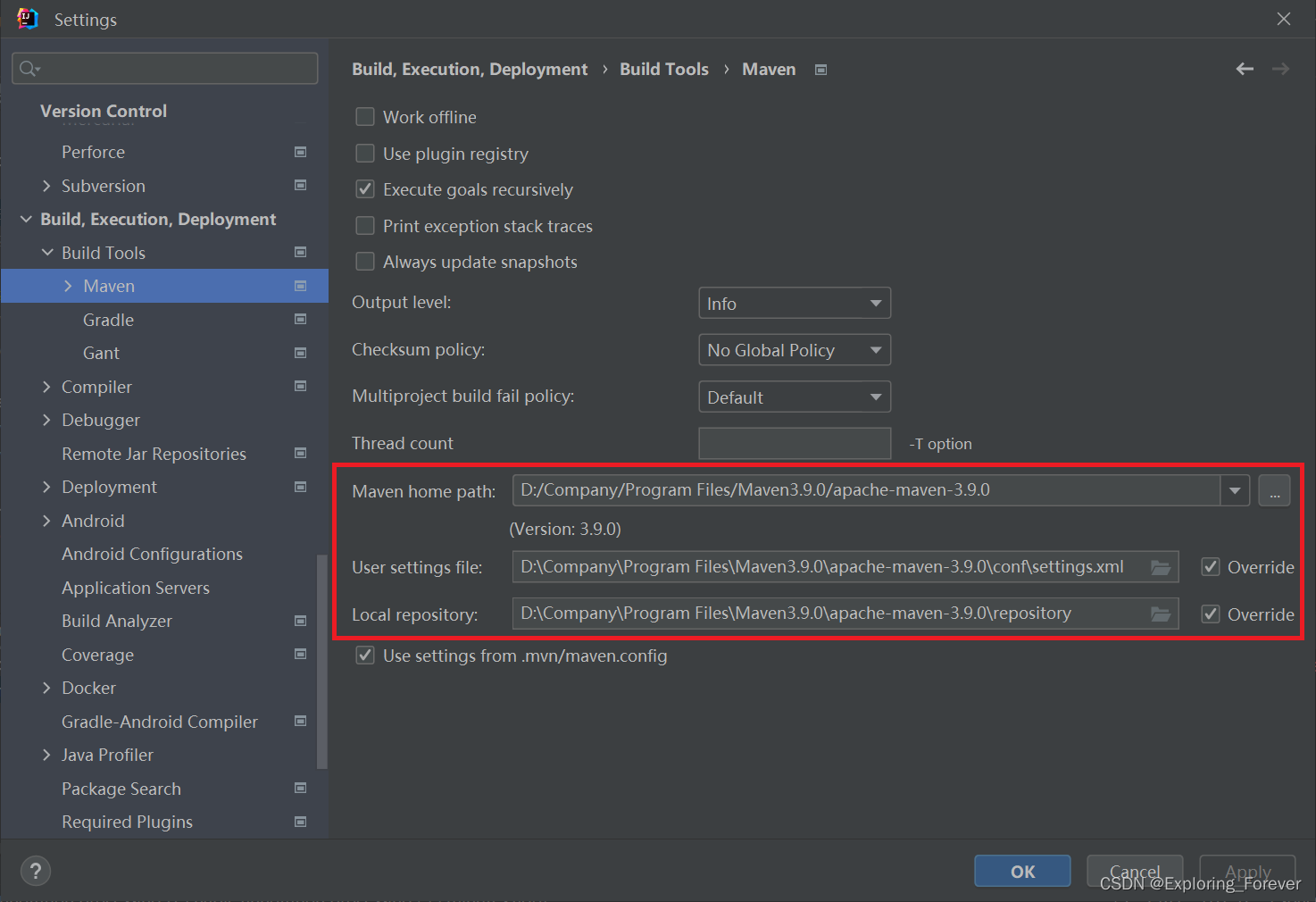Expand the Compiler tree node
1316x902 pixels.
pyautogui.click(x=46, y=387)
